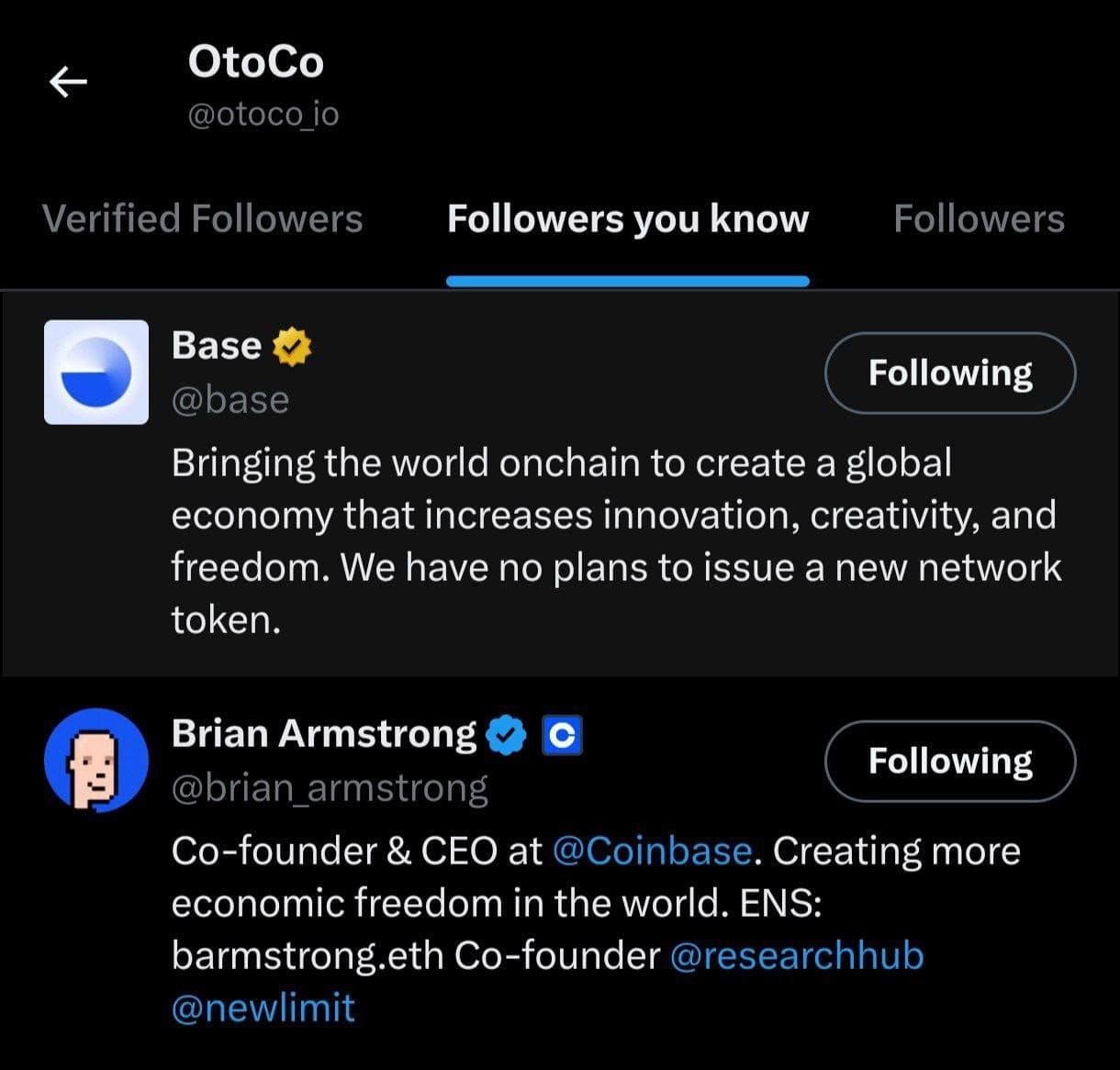1120x1070 pixels.
Task: Toggle Following for Brian Armstrong
Action: click(950, 761)
